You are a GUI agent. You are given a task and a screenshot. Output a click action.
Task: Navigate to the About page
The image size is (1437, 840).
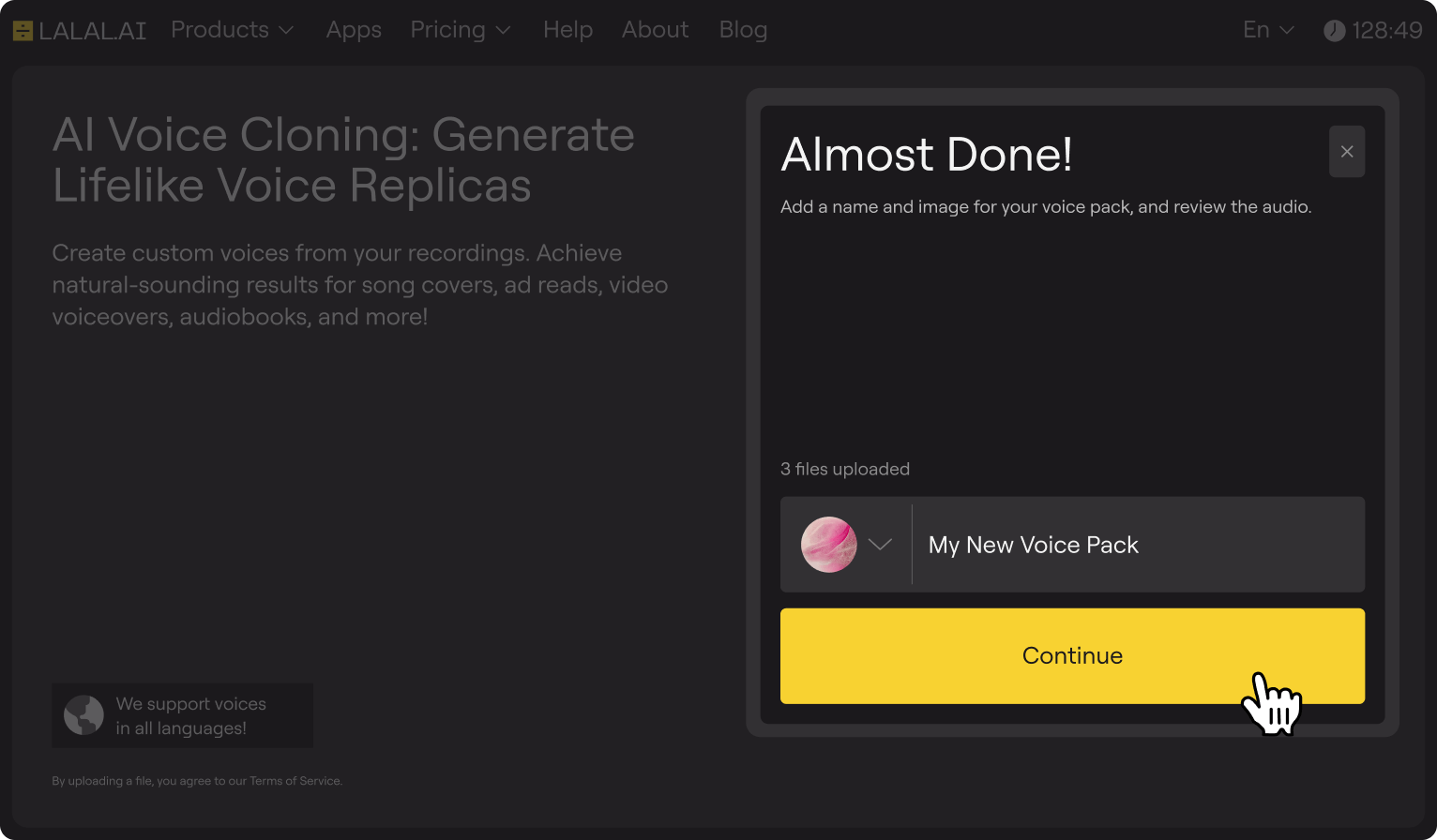655,30
